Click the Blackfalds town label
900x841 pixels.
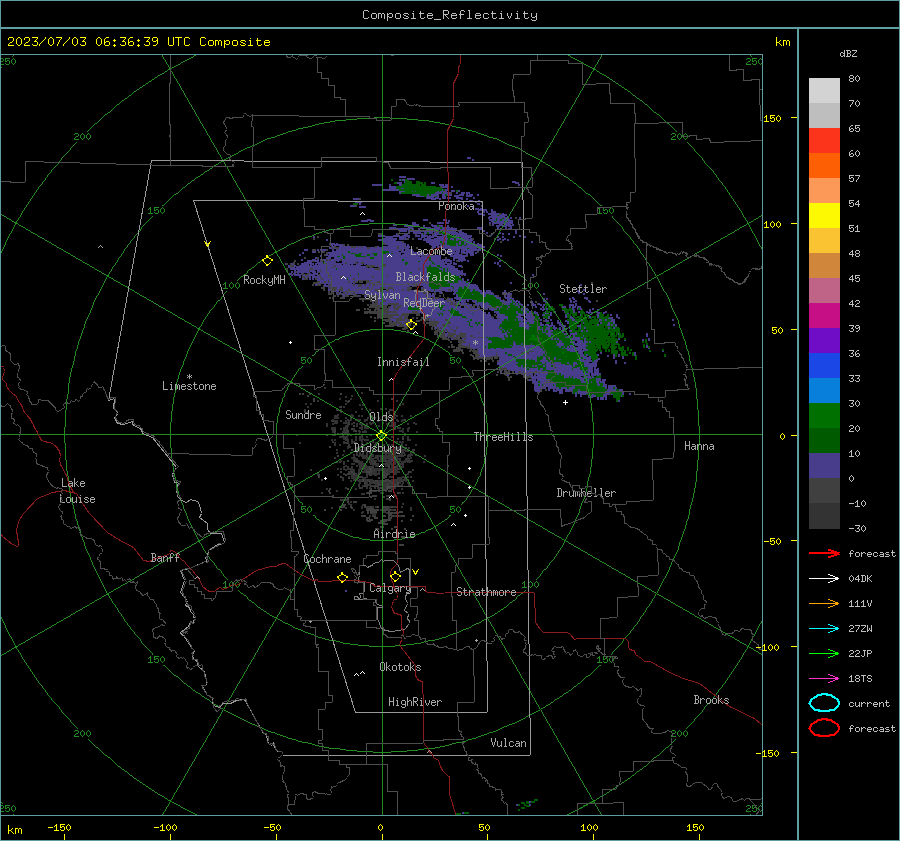(x=425, y=277)
